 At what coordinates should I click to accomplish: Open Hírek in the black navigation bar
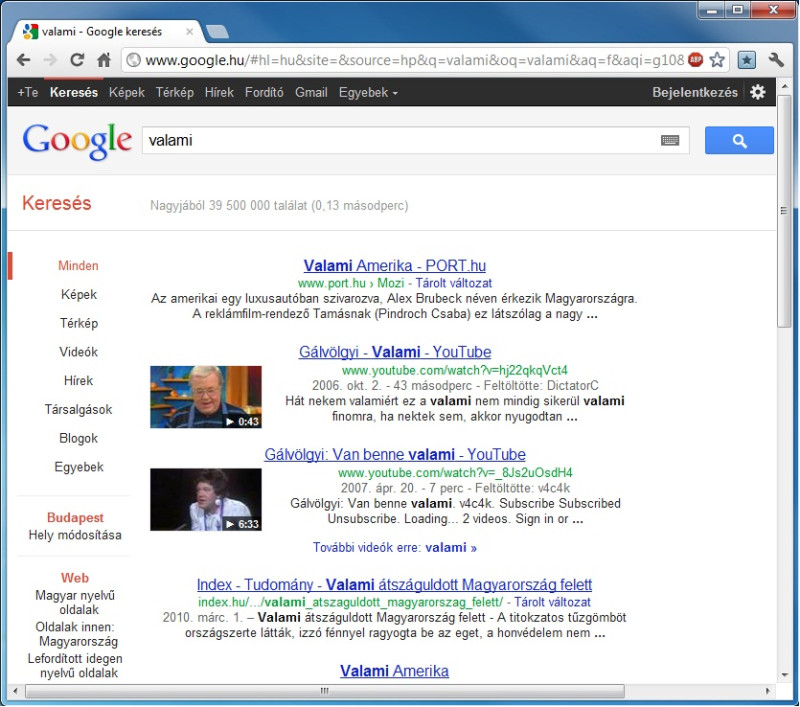219,92
